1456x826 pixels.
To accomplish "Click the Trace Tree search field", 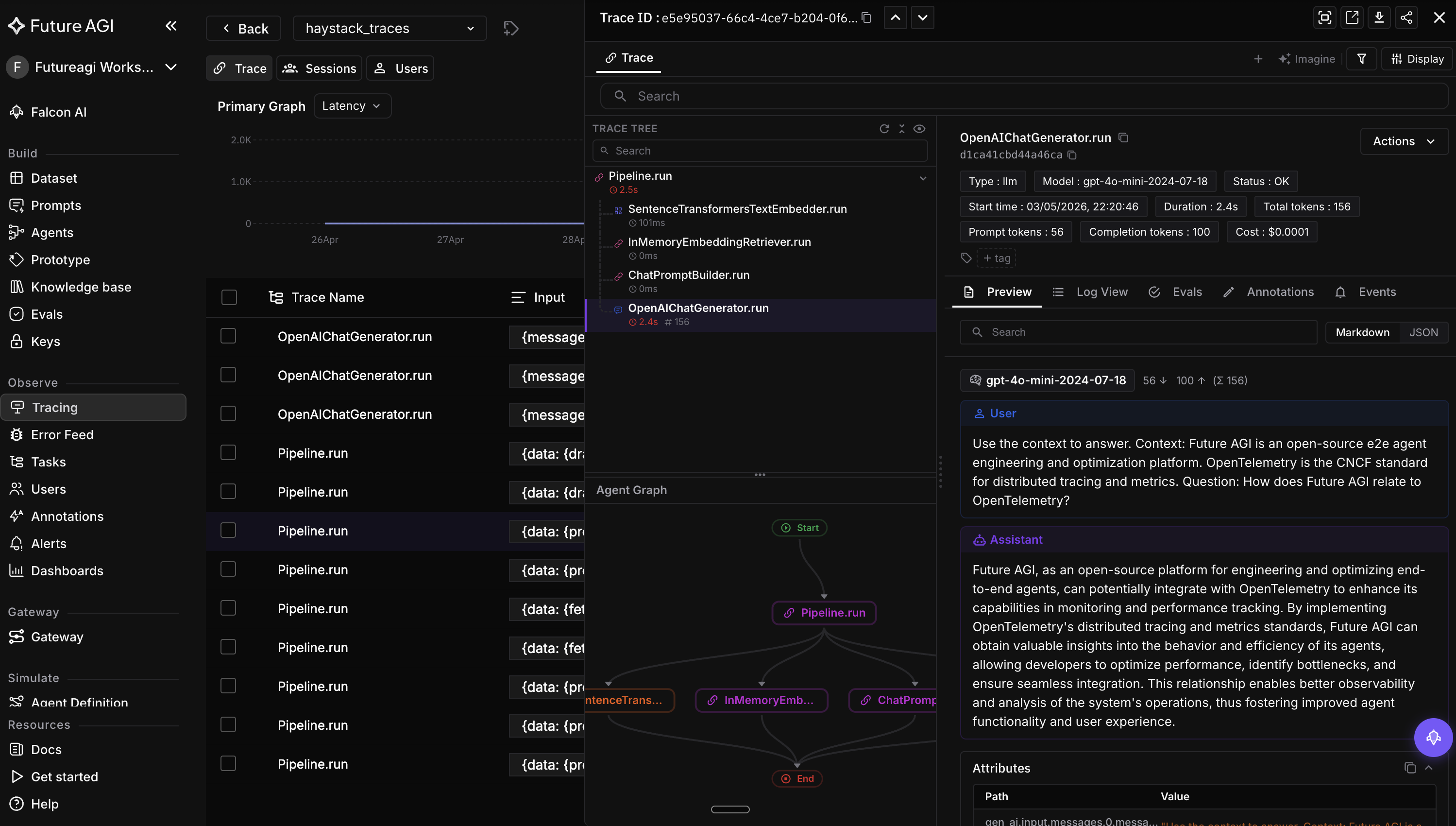I will pos(760,150).
